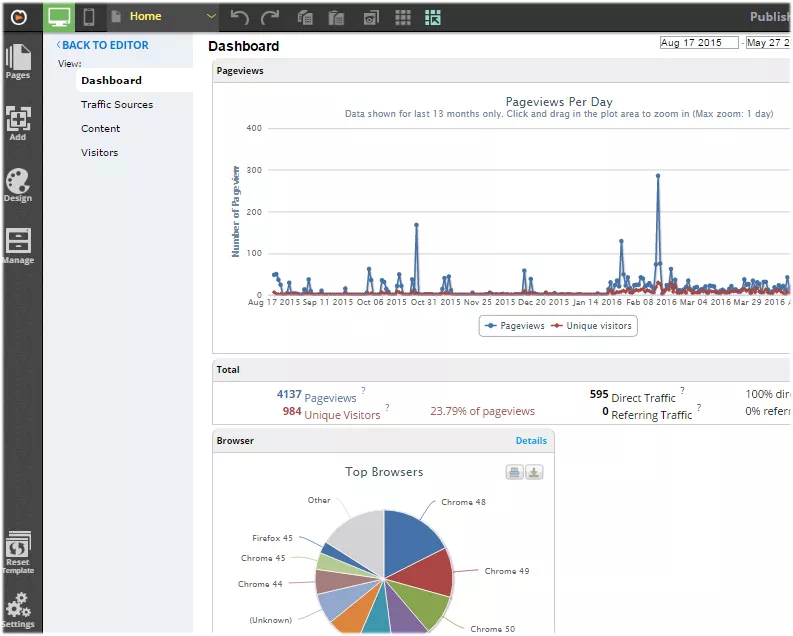Open the Manage sidebar panel
This screenshot has width=793, height=636.
(18, 247)
